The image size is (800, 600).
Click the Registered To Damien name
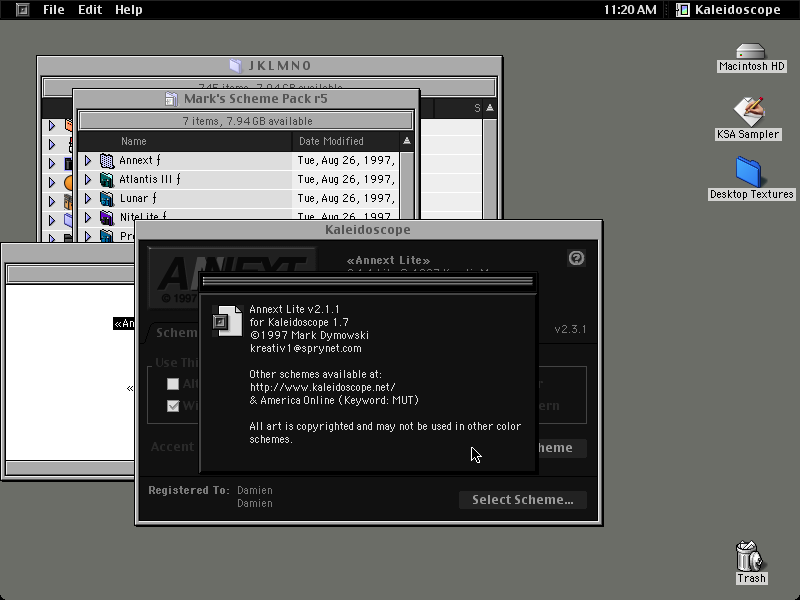(255, 490)
